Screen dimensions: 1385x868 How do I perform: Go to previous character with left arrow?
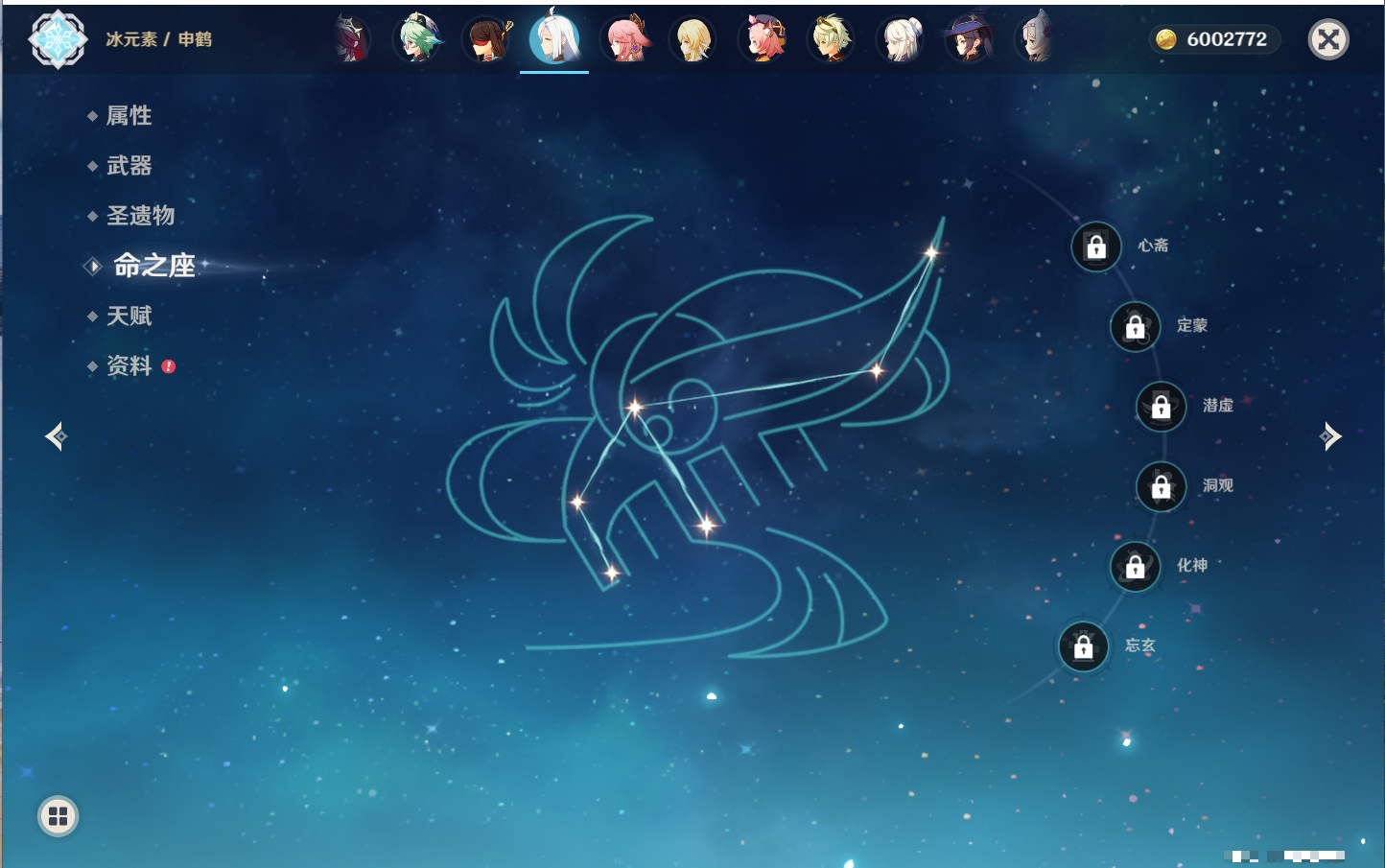pos(56,436)
